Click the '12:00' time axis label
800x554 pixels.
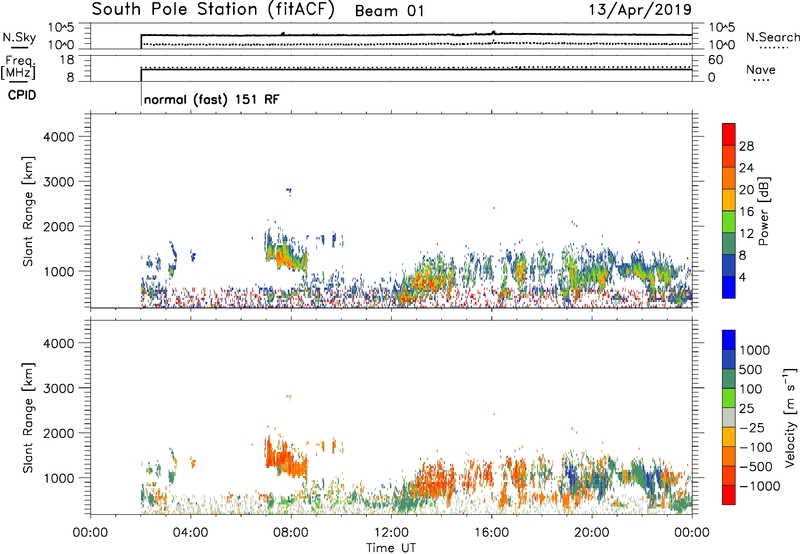point(391,533)
